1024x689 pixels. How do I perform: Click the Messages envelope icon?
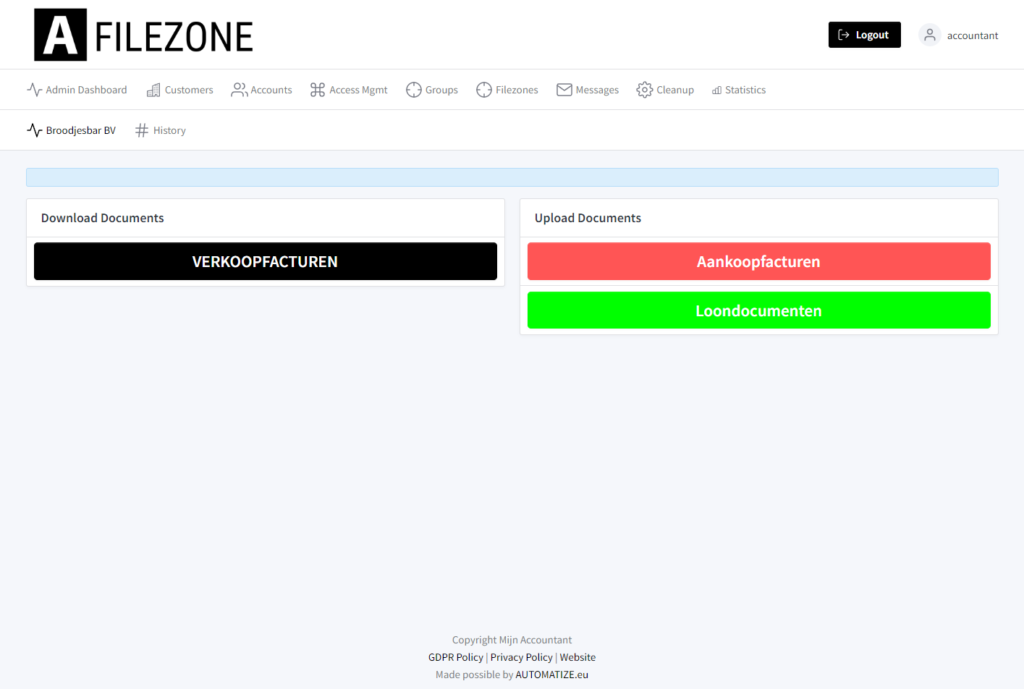point(564,89)
